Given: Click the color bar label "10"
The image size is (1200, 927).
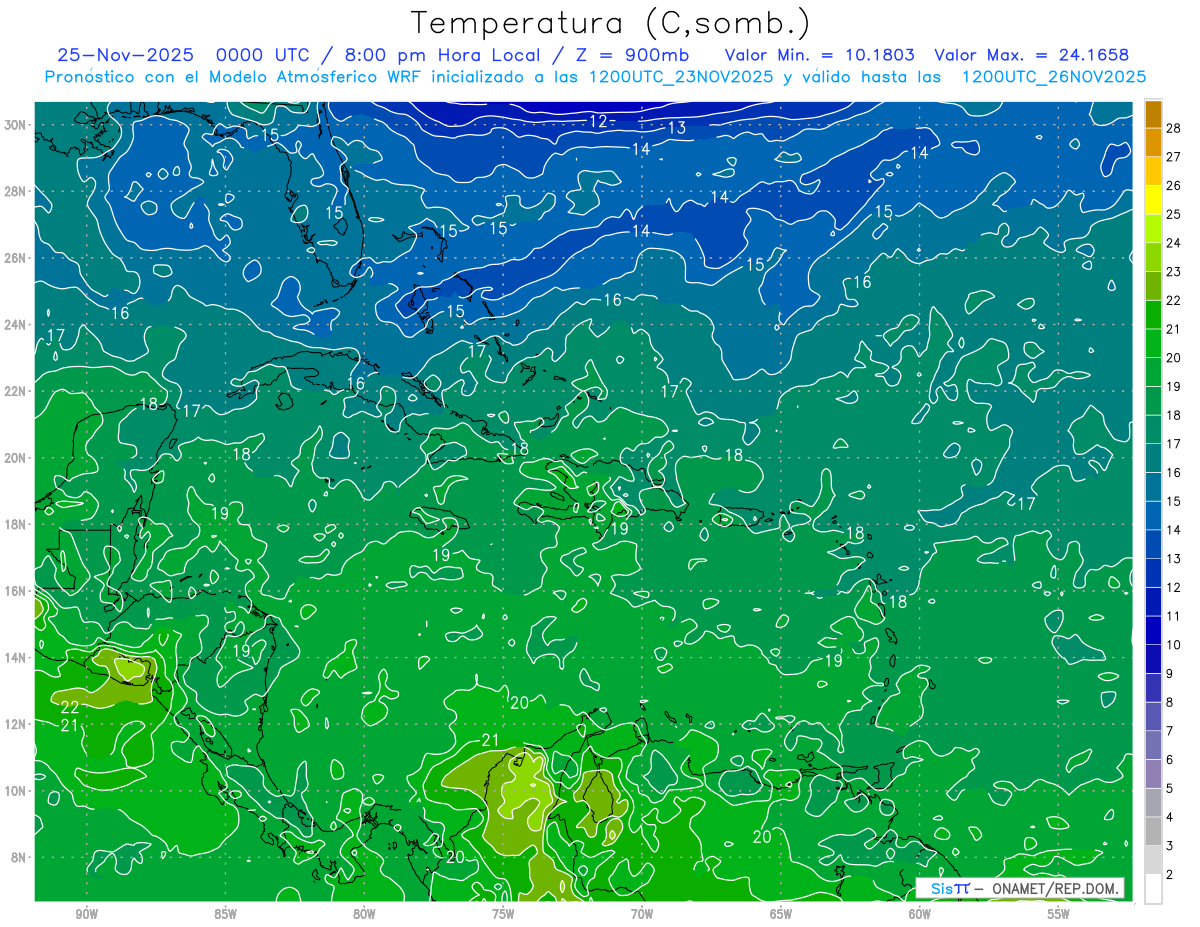Looking at the screenshot, I should coord(1173,645).
